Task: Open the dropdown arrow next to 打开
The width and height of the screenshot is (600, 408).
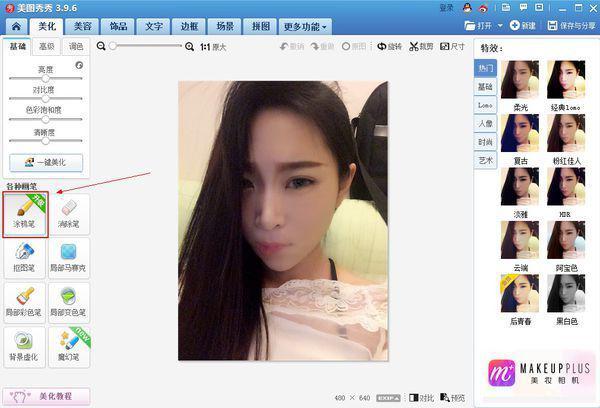Action: click(499, 25)
